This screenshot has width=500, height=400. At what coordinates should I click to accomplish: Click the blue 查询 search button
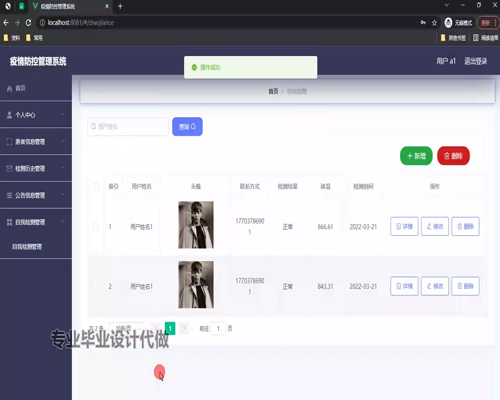pyautogui.click(x=187, y=127)
